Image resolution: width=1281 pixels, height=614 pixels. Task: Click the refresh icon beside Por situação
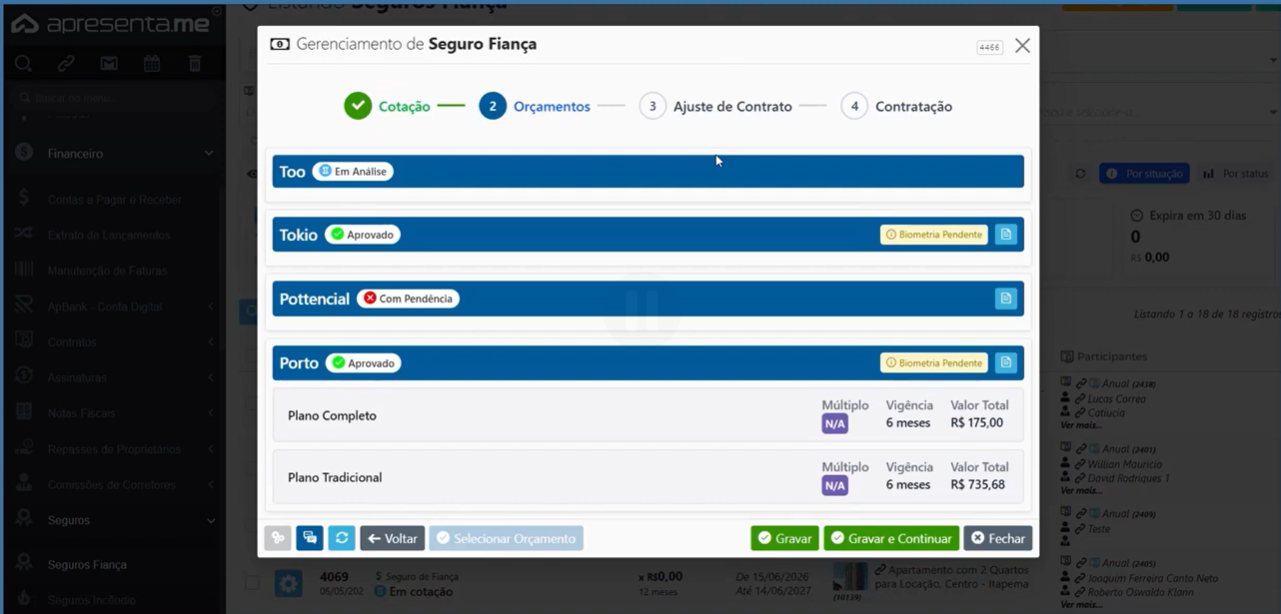point(1080,174)
